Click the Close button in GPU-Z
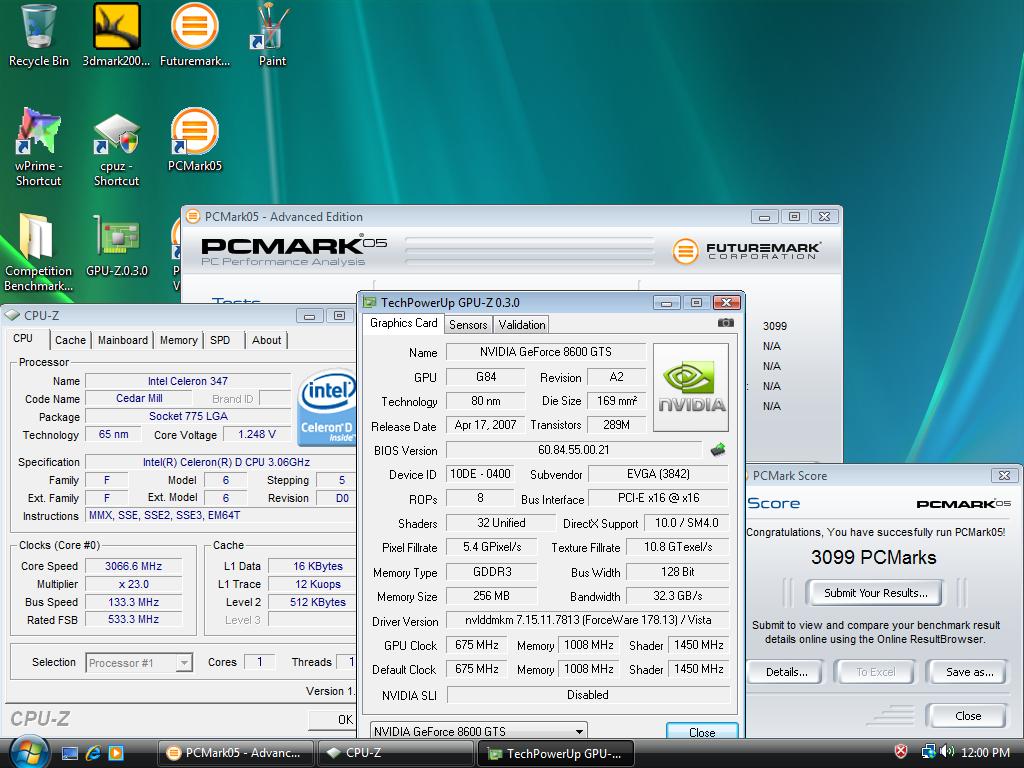This screenshot has height=768, width=1024. pyautogui.click(x=702, y=732)
